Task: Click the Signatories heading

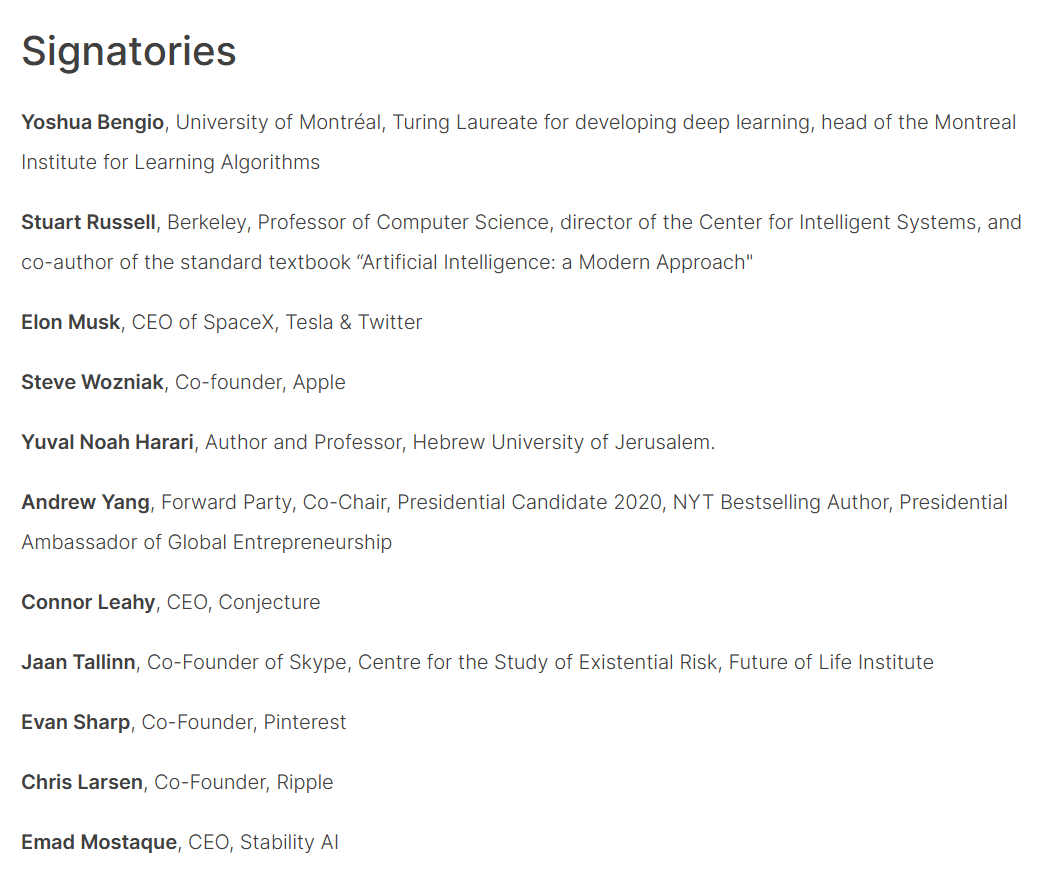Action: [x=129, y=51]
